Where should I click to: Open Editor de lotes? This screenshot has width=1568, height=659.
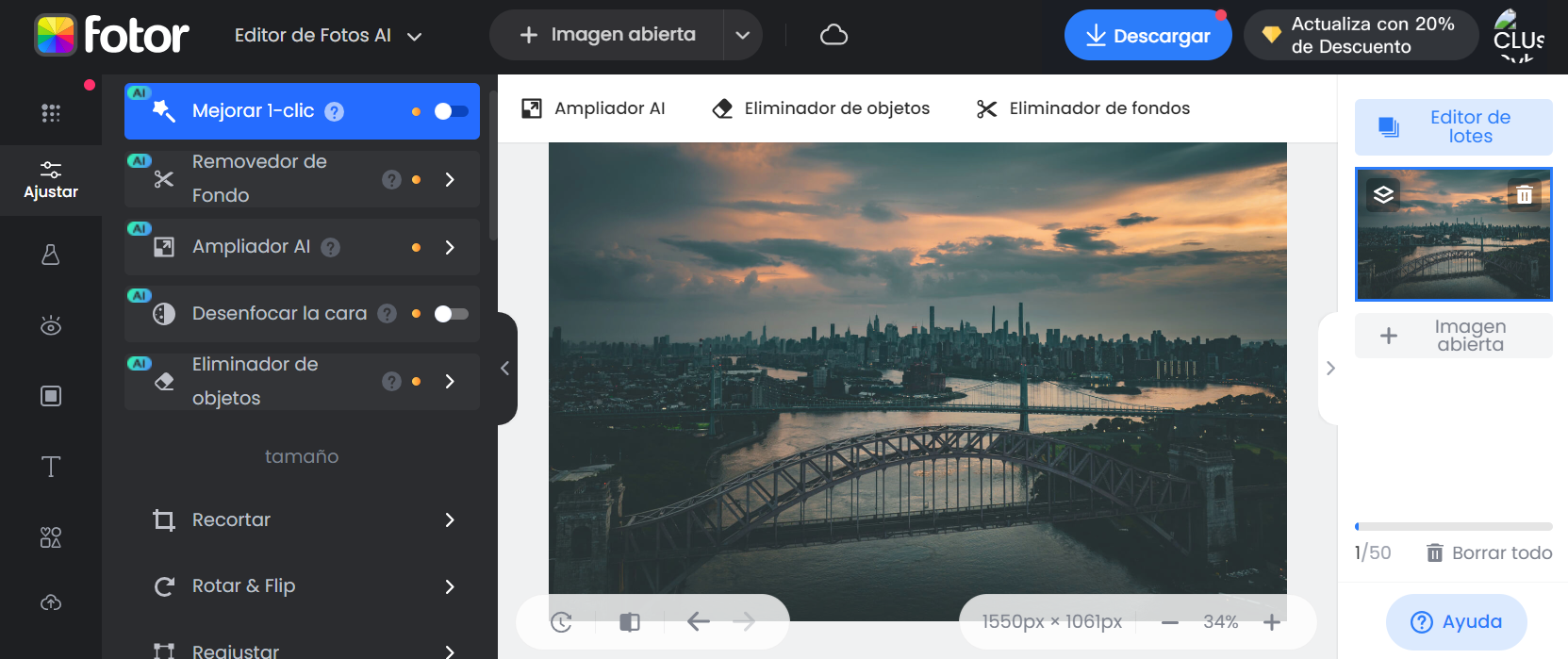click(1454, 126)
